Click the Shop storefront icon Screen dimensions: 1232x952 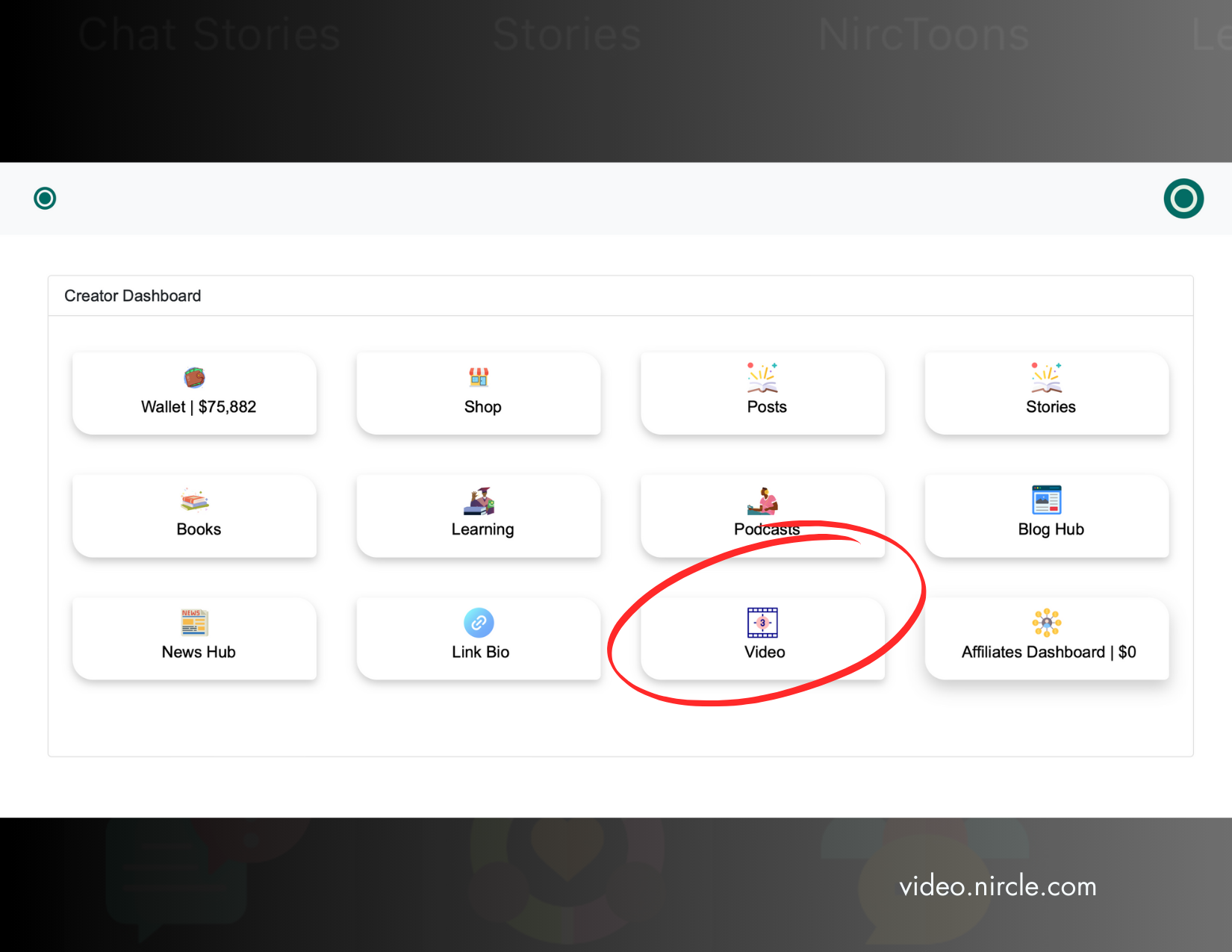[479, 377]
